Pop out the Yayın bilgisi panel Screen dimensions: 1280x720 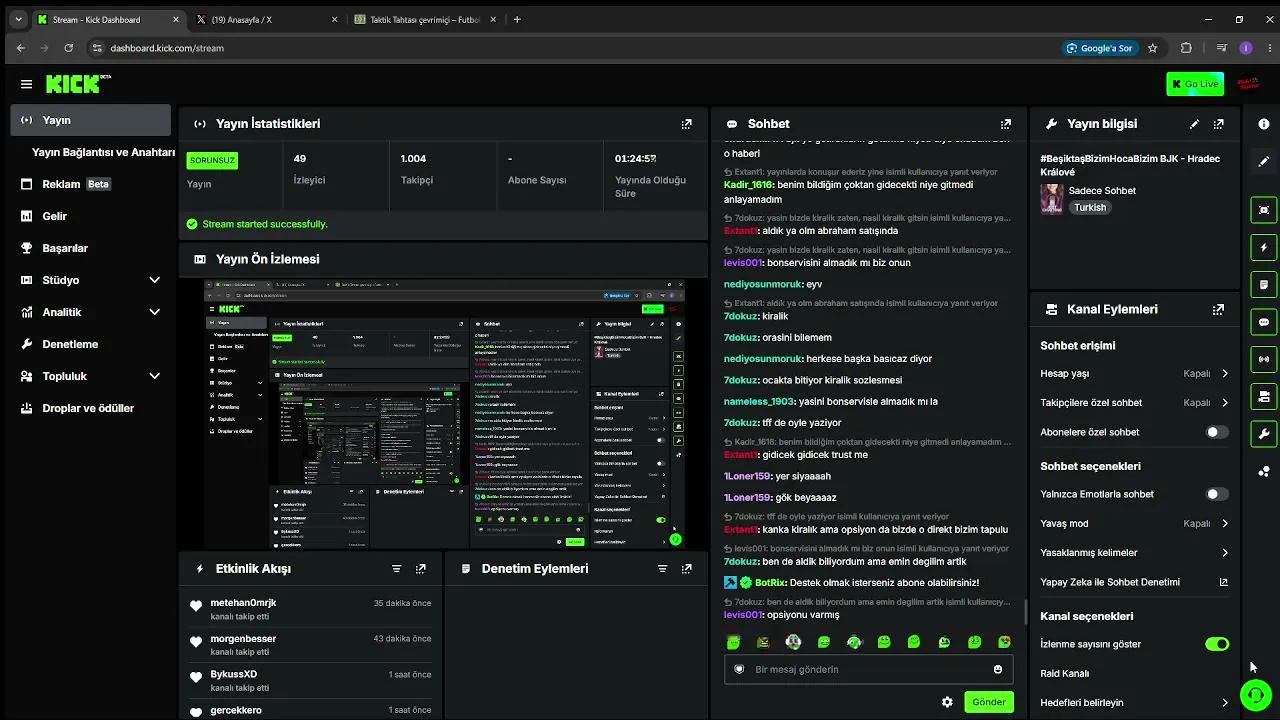click(x=1218, y=124)
